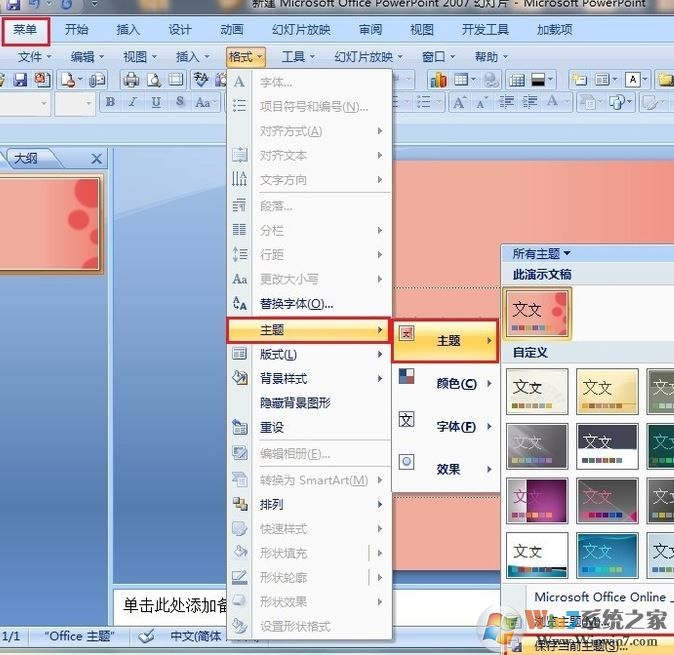Click theme fonts icon beside 字体(F)
The height and width of the screenshot is (655, 674).
[x=406, y=419]
